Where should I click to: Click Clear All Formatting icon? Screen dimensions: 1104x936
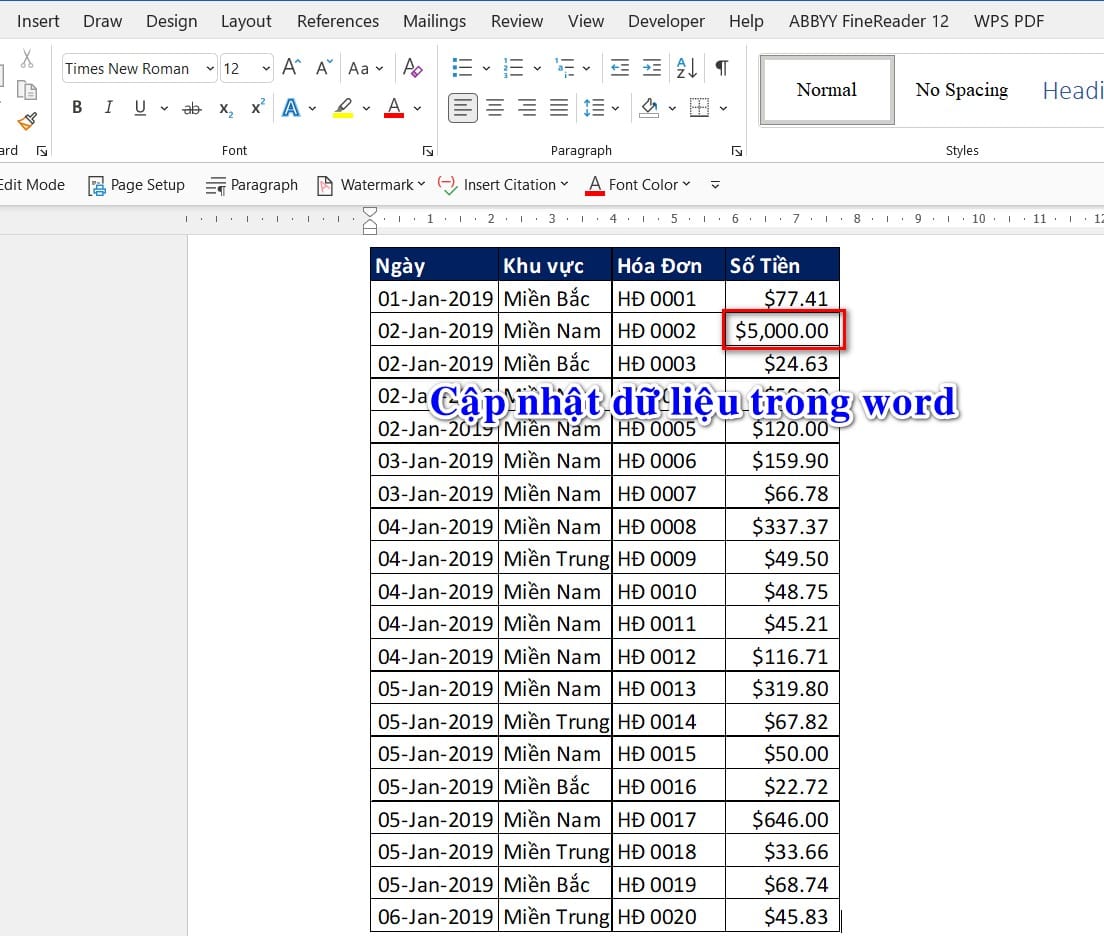point(412,68)
